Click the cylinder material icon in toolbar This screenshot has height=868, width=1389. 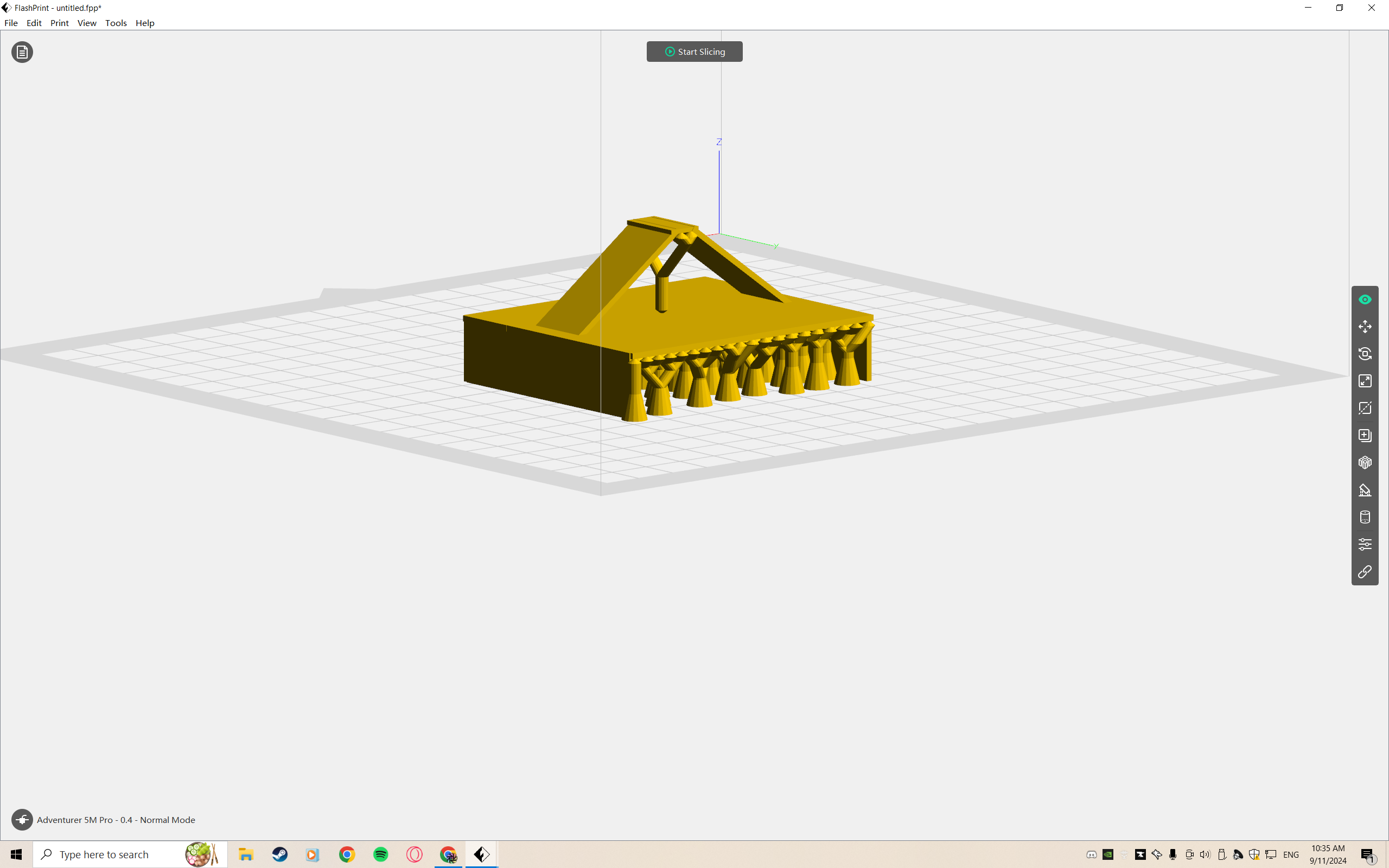[1365, 517]
